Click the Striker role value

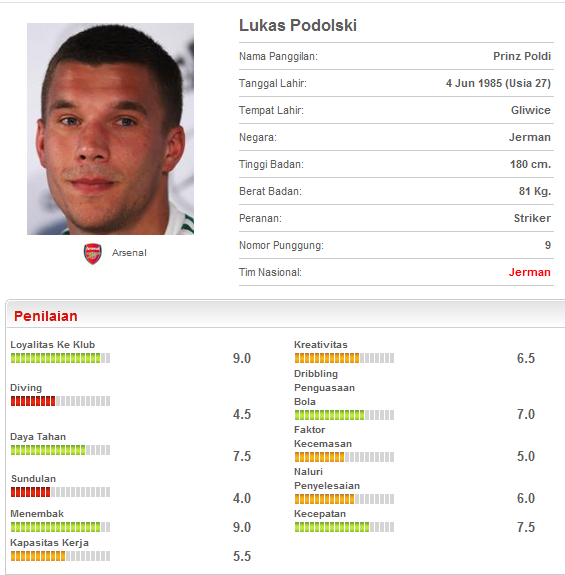pos(532,218)
